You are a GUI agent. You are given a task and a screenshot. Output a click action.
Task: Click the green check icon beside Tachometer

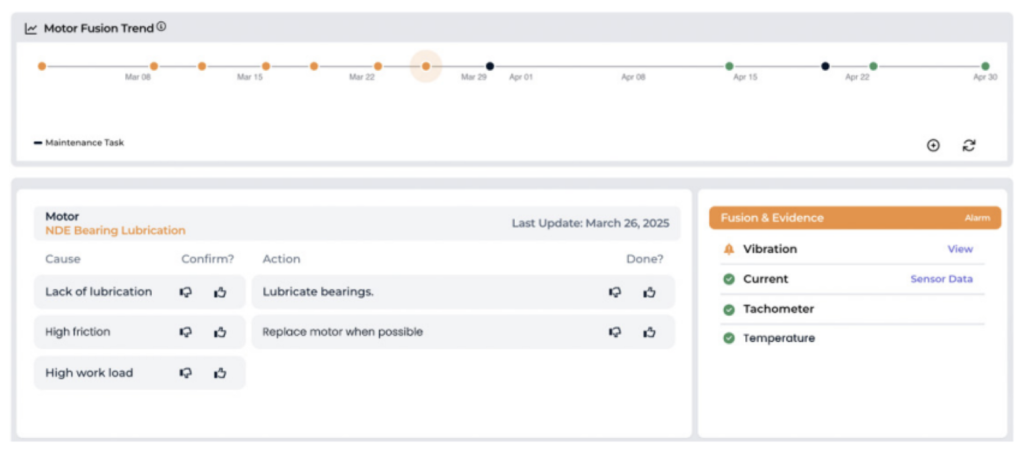click(x=729, y=309)
